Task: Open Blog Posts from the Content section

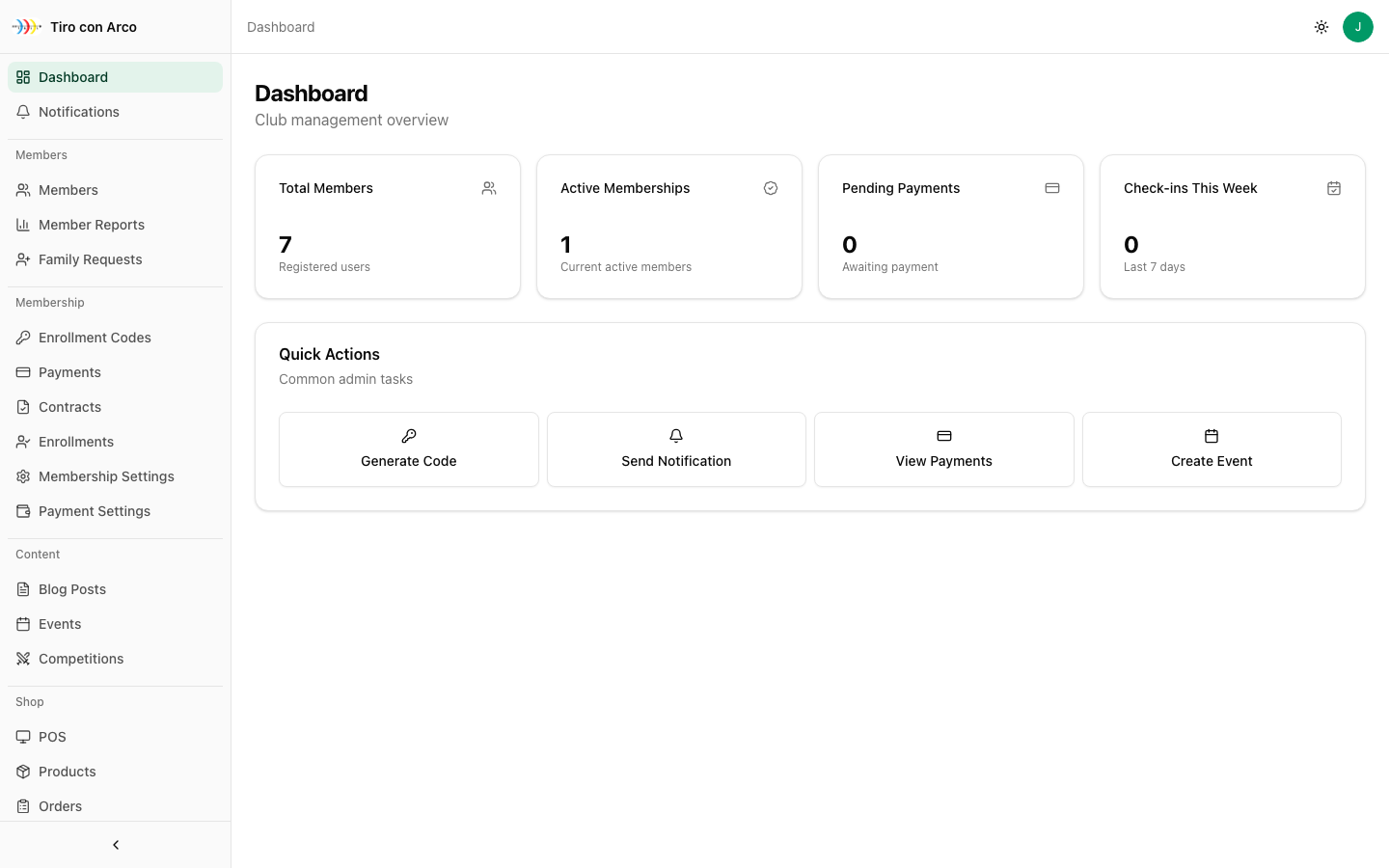Action: point(71,589)
